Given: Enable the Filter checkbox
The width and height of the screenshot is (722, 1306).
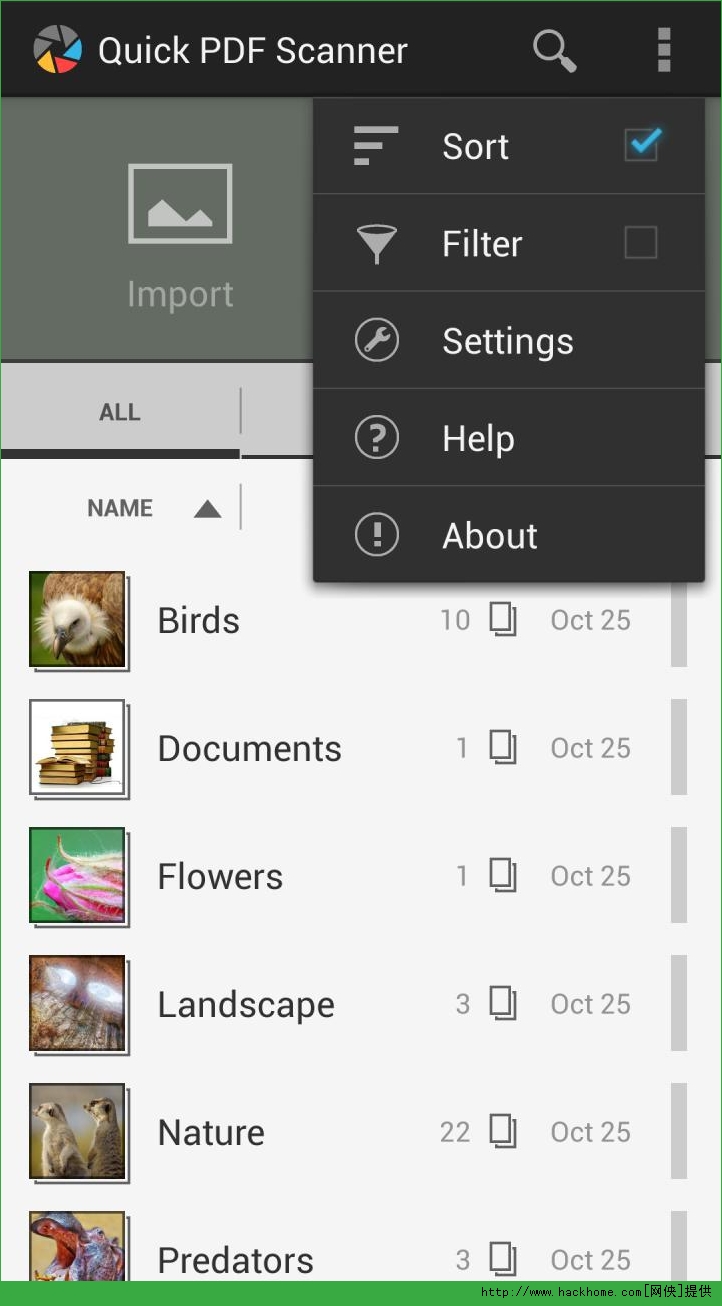Looking at the screenshot, I should pyautogui.click(x=641, y=243).
